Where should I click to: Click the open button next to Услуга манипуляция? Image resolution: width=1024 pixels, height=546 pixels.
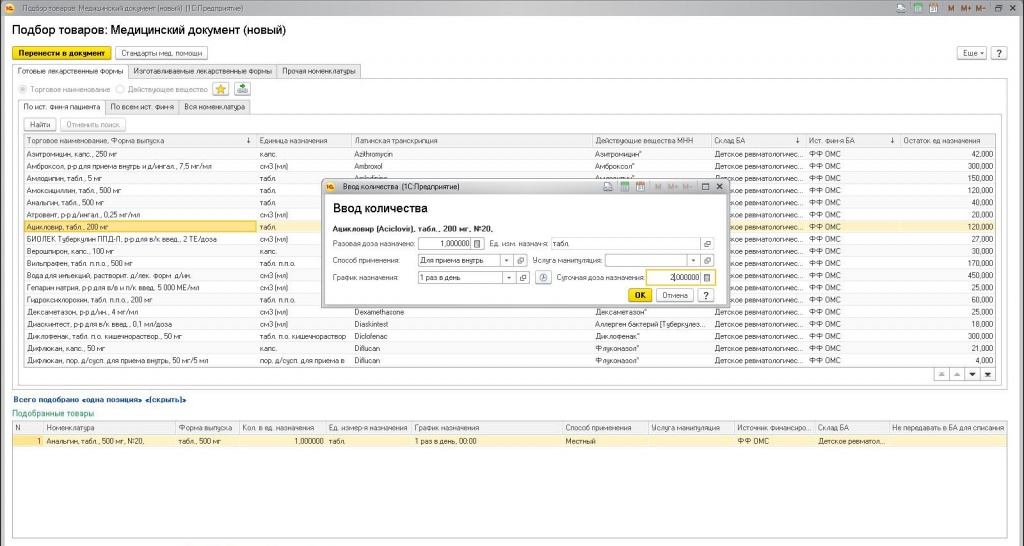[x=707, y=261]
